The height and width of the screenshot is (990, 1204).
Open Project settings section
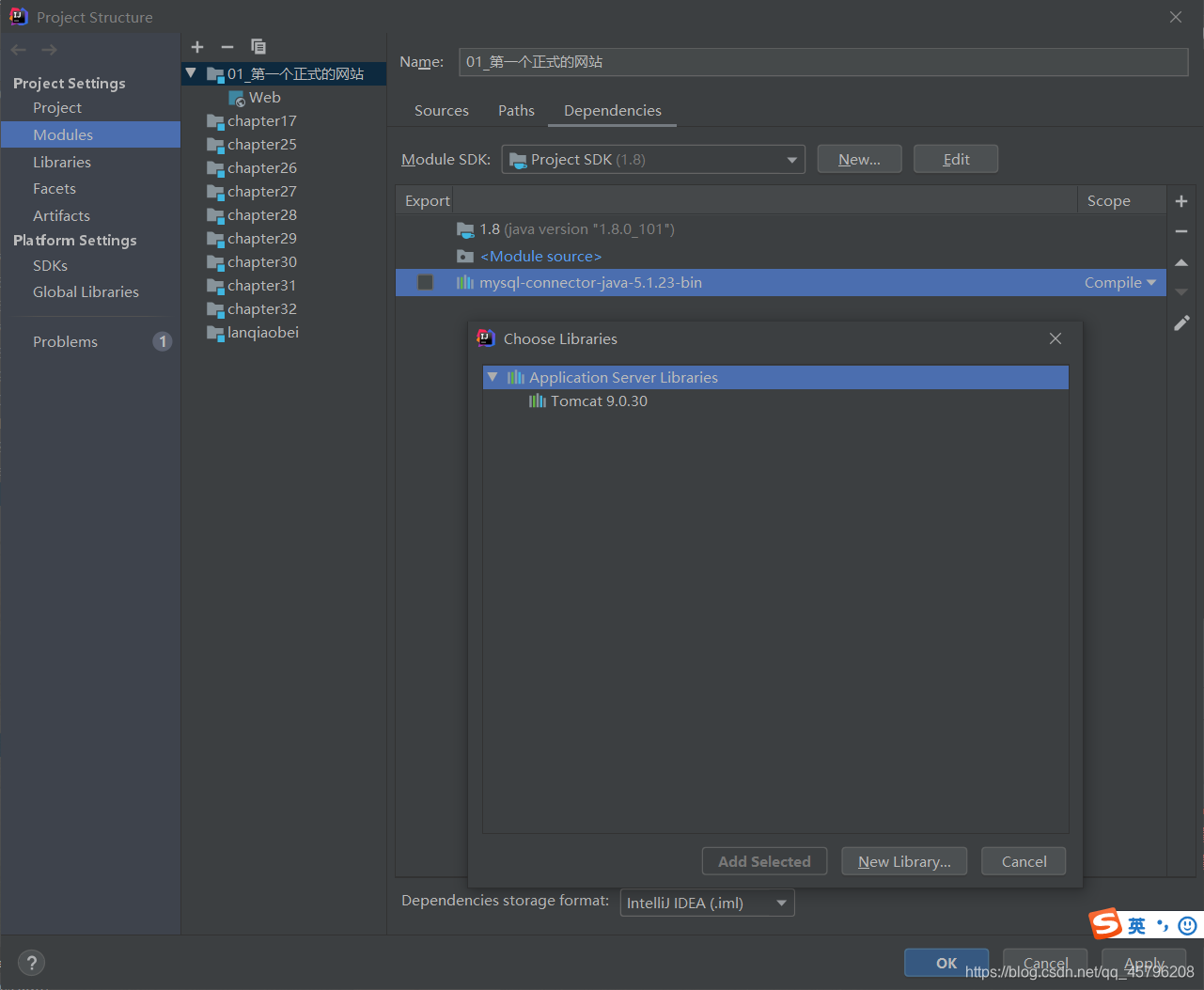[x=57, y=108]
